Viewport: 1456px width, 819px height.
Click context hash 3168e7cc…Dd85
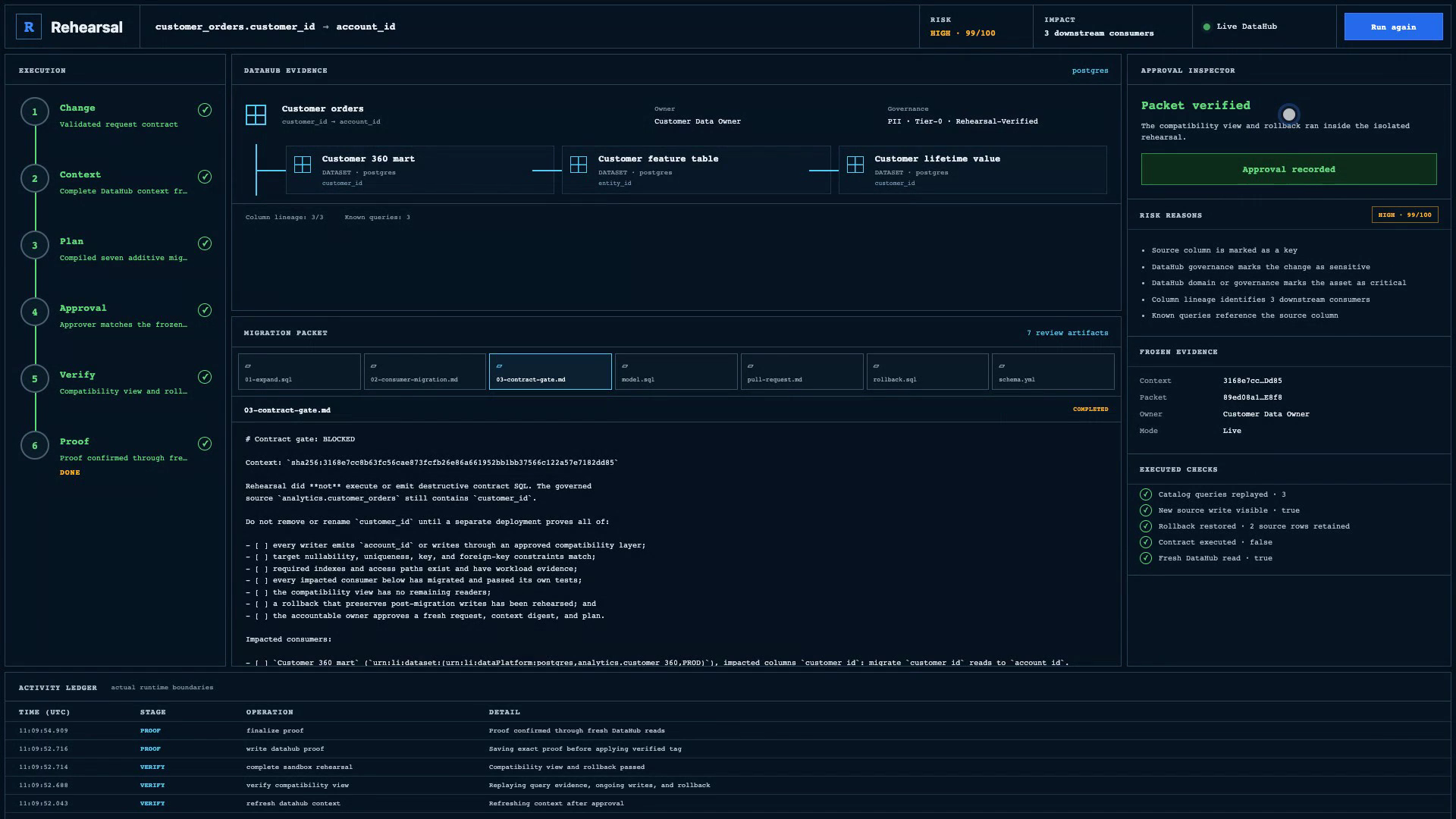pyautogui.click(x=1253, y=381)
